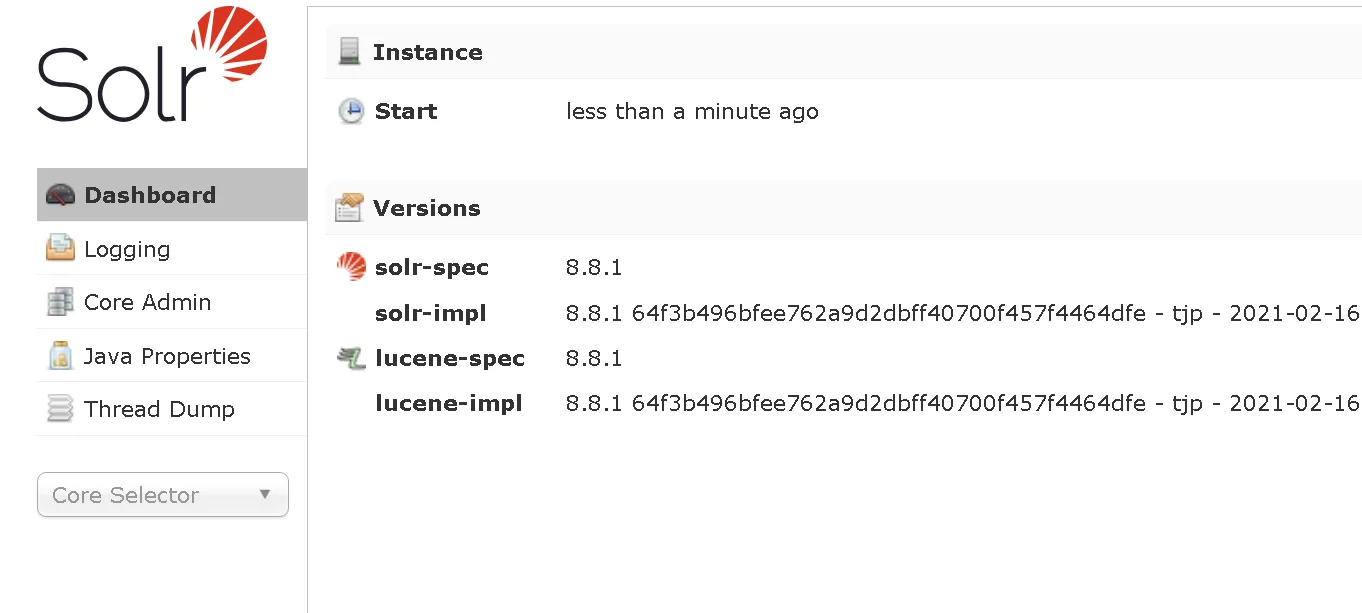
Task: Click the Core Admin server stack icon
Action: click(60, 302)
